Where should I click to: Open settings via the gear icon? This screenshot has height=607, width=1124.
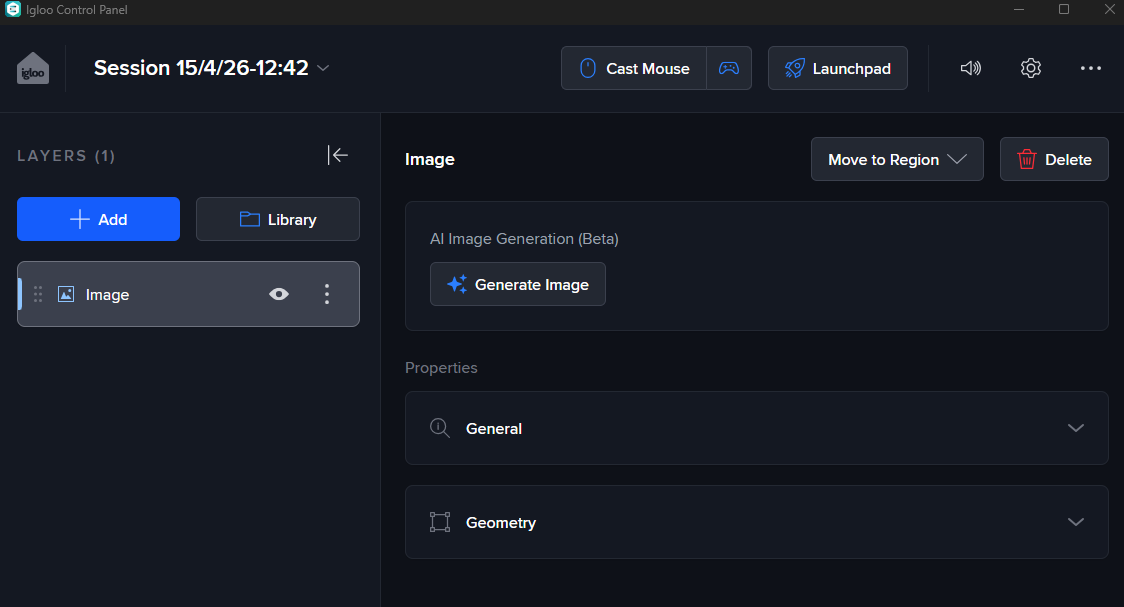[1031, 68]
